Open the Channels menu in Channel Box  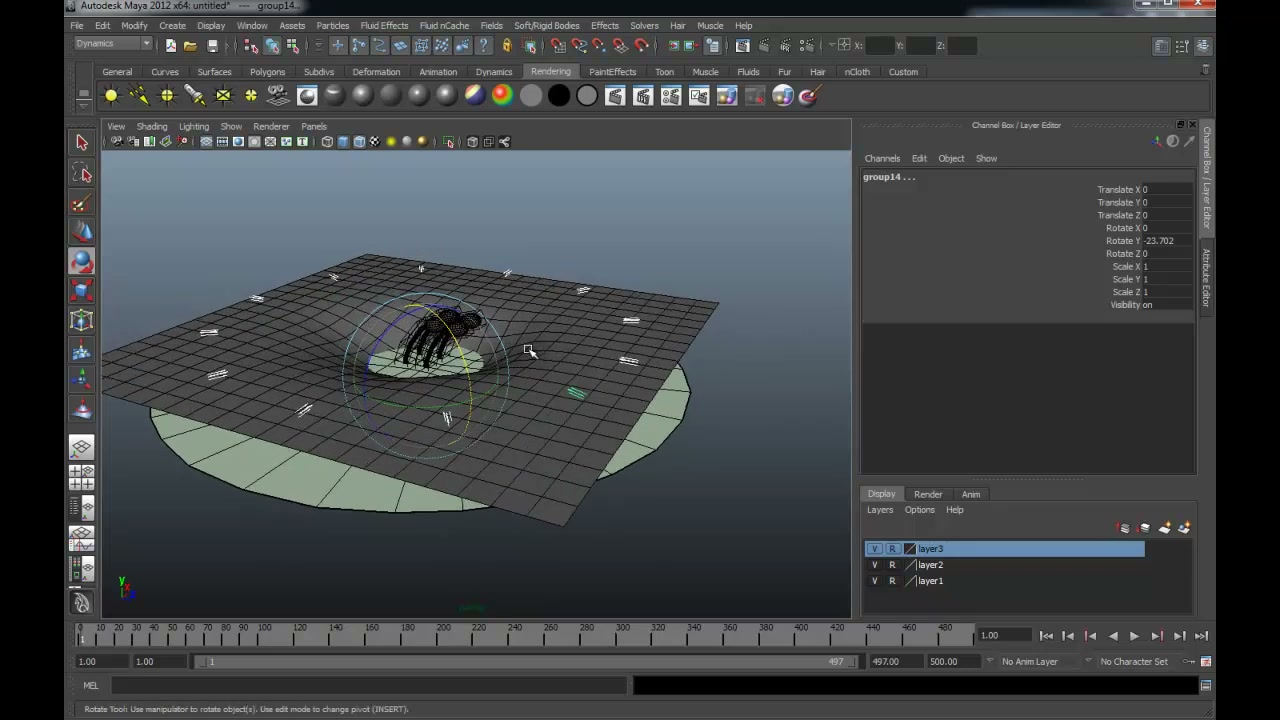[x=882, y=158]
